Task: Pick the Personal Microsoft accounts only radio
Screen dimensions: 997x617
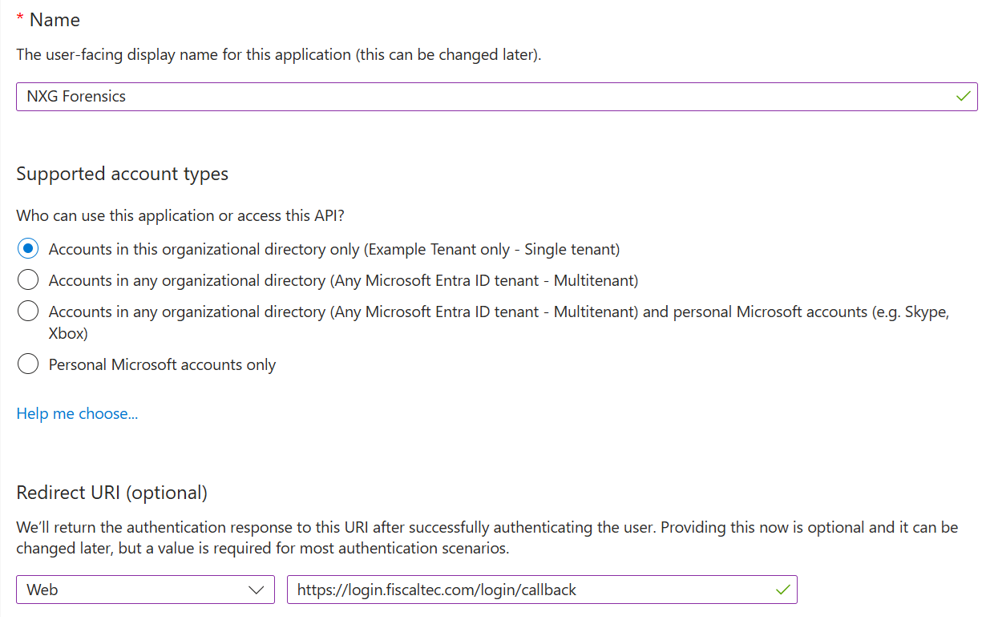Action: tap(28, 364)
